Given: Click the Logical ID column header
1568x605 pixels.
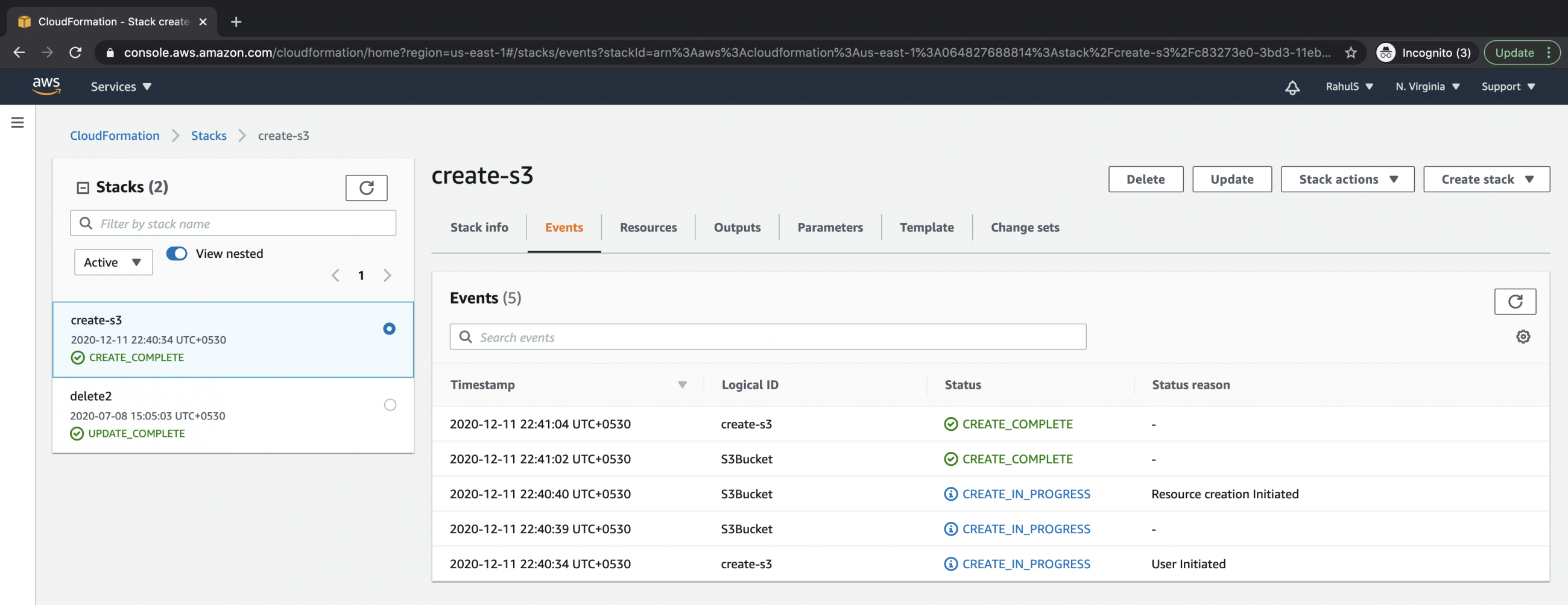Looking at the screenshot, I should pyautogui.click(x=750, y=384).
